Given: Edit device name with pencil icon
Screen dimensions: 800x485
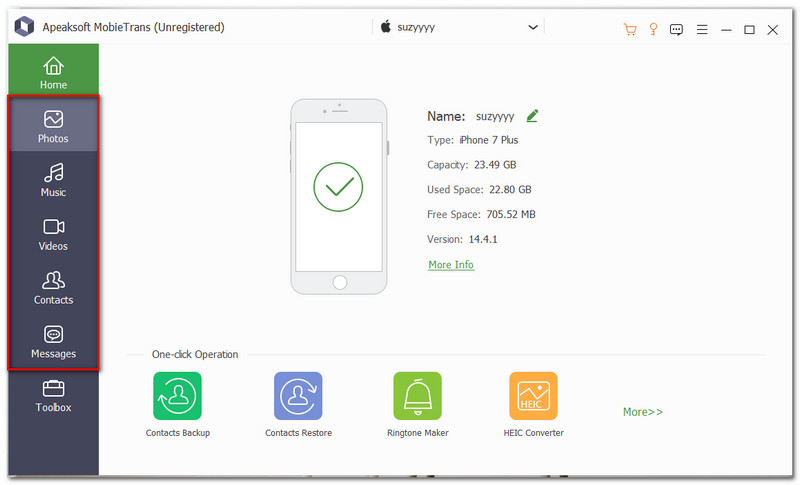Looking at the screenshot, I should 532,116.
